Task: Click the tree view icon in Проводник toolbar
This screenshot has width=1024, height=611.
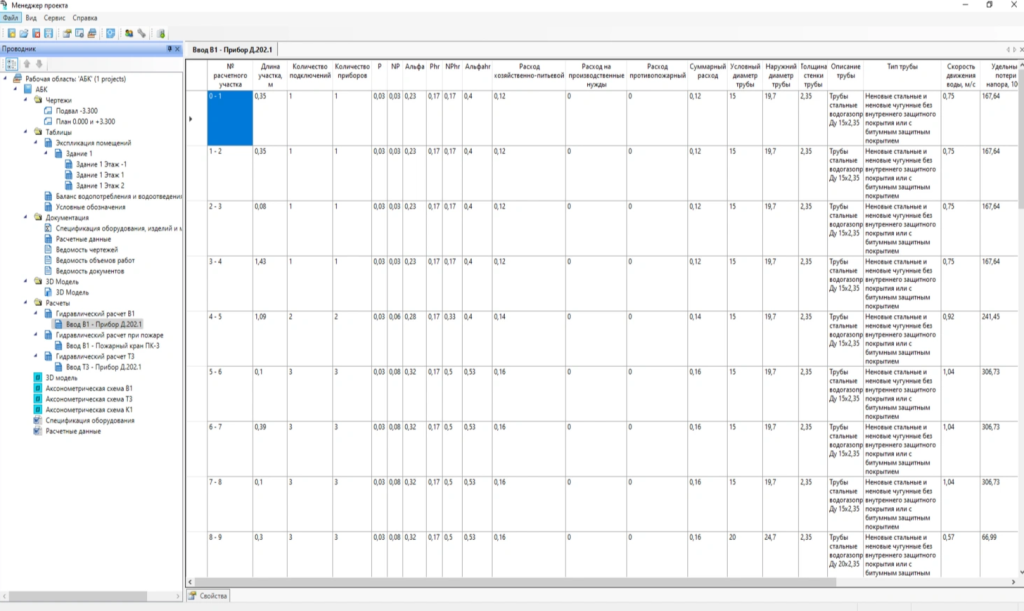Action: coord(11,63)
